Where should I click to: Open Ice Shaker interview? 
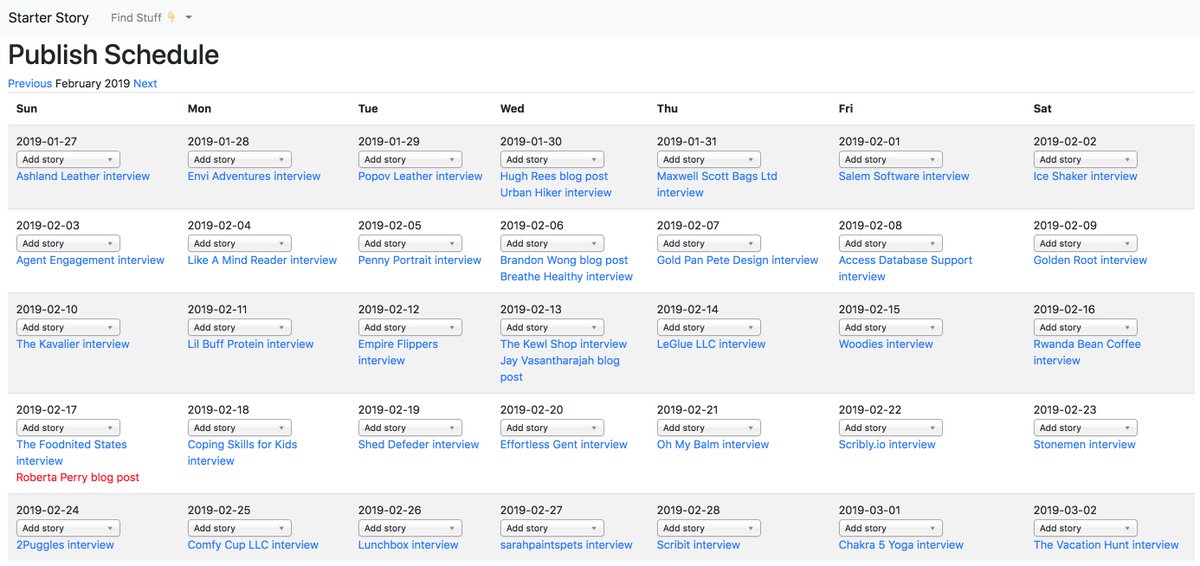(x=1085, y=176)
